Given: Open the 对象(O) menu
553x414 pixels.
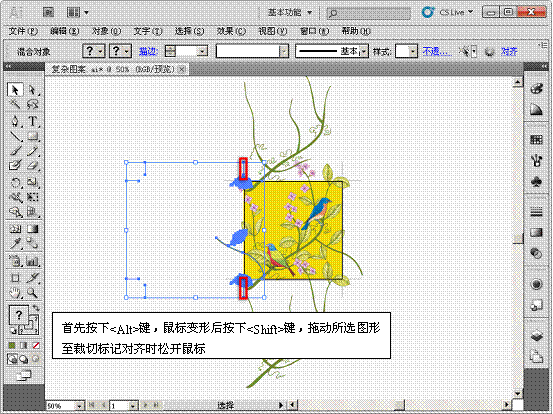Looking at the screenshot, I should pyautogui.click(x=106, y=31).
